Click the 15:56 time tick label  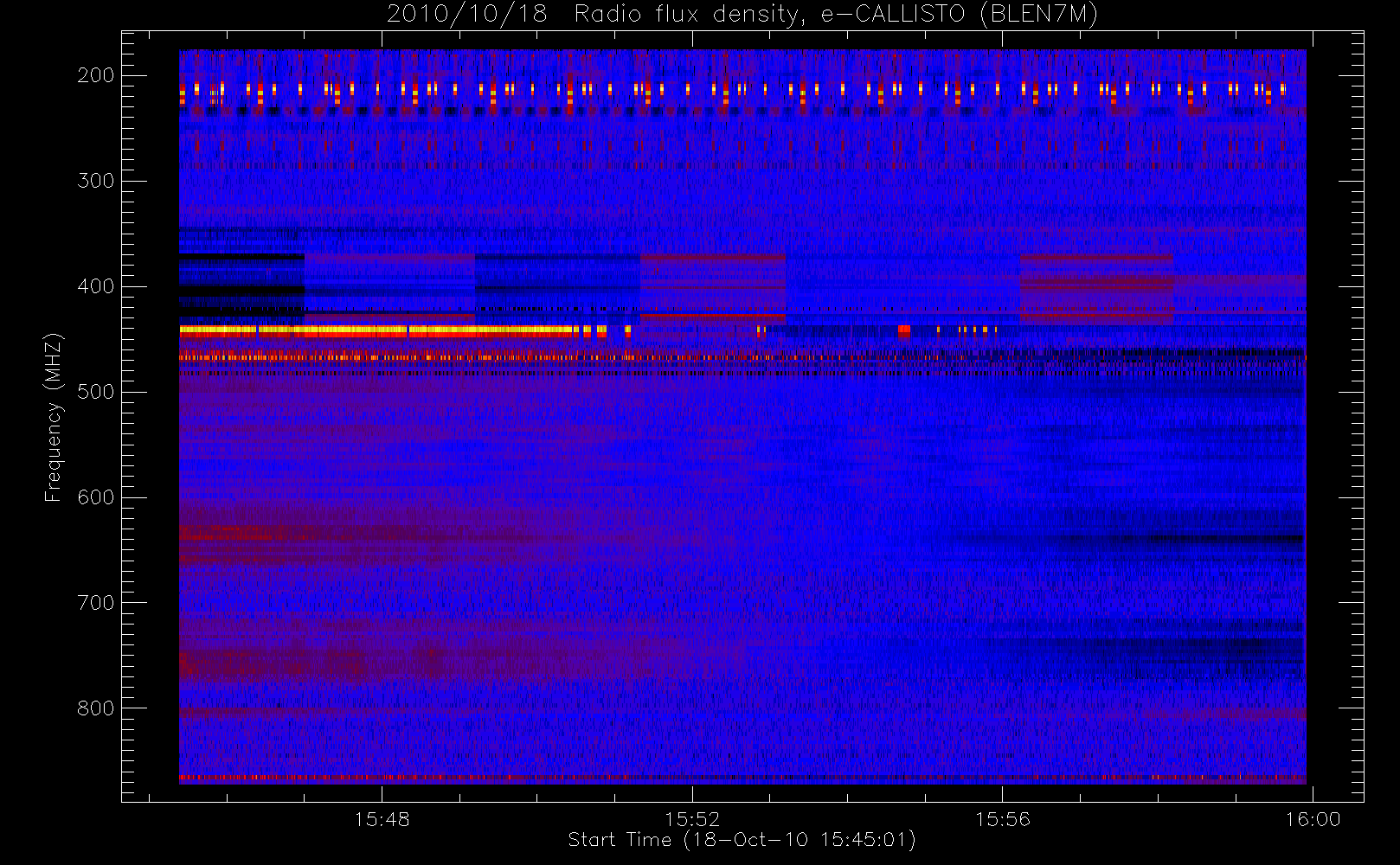pyautogui.click(x=1003, y=819)
